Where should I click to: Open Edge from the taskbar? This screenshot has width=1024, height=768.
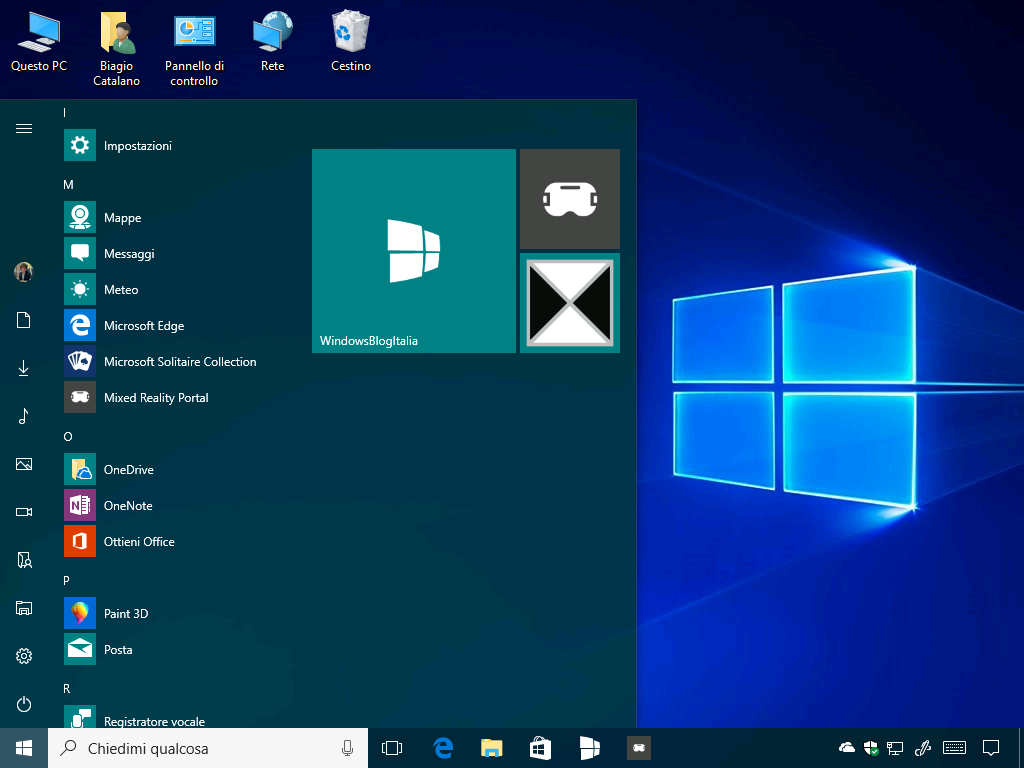[443, 748]
